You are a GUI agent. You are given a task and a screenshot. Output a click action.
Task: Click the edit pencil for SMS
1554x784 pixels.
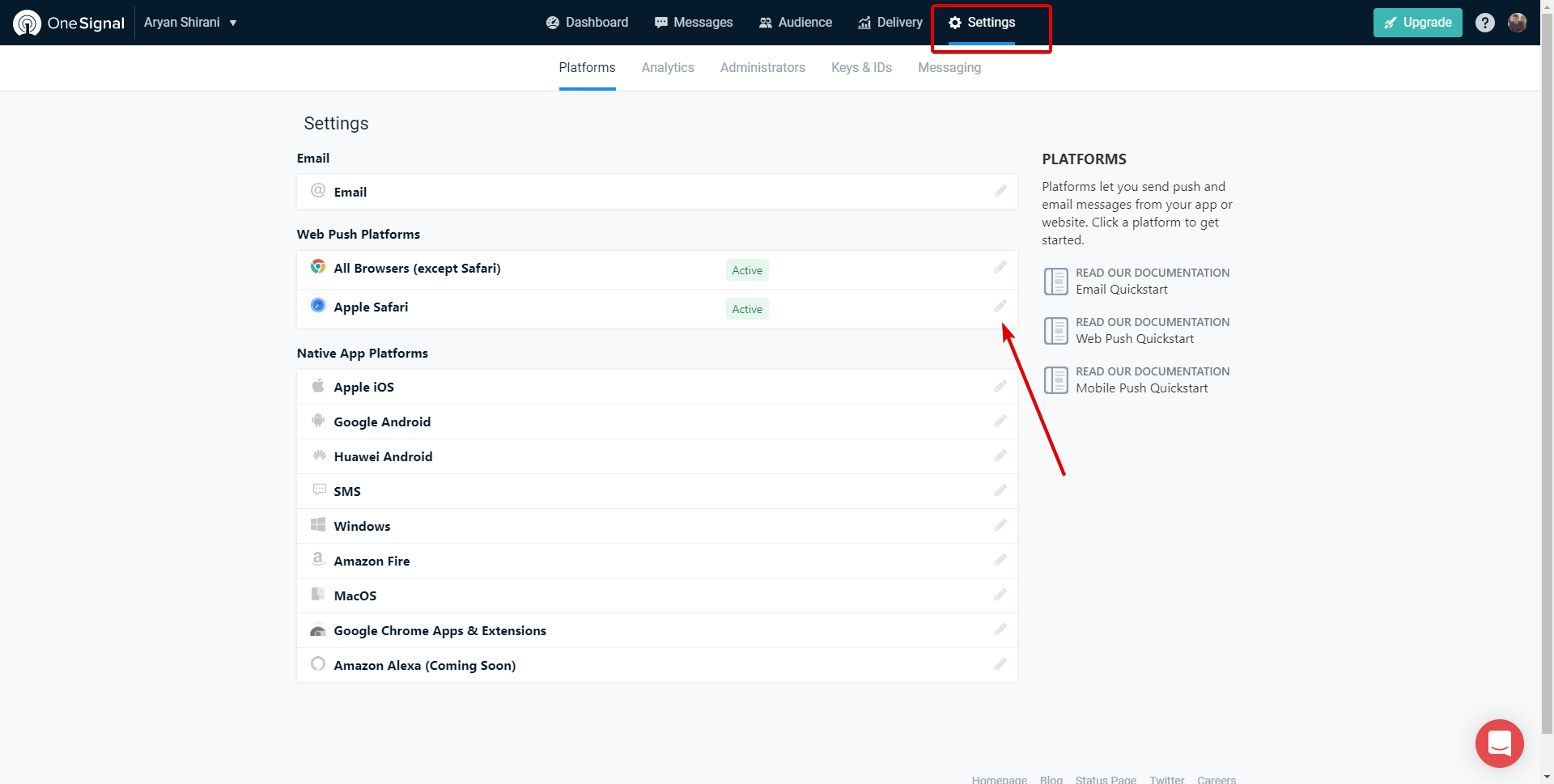(x=1000, y=490)
